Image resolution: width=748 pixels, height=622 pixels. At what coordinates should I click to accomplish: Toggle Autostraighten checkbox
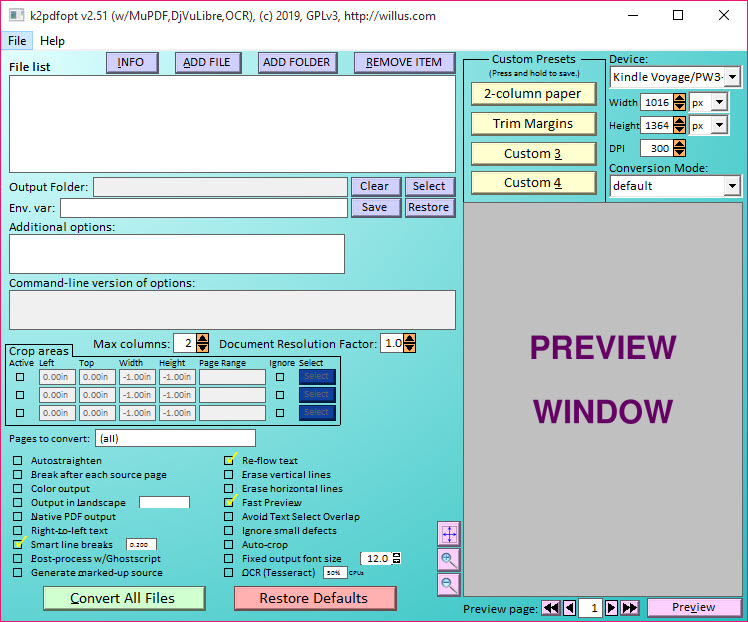(18, 461)
